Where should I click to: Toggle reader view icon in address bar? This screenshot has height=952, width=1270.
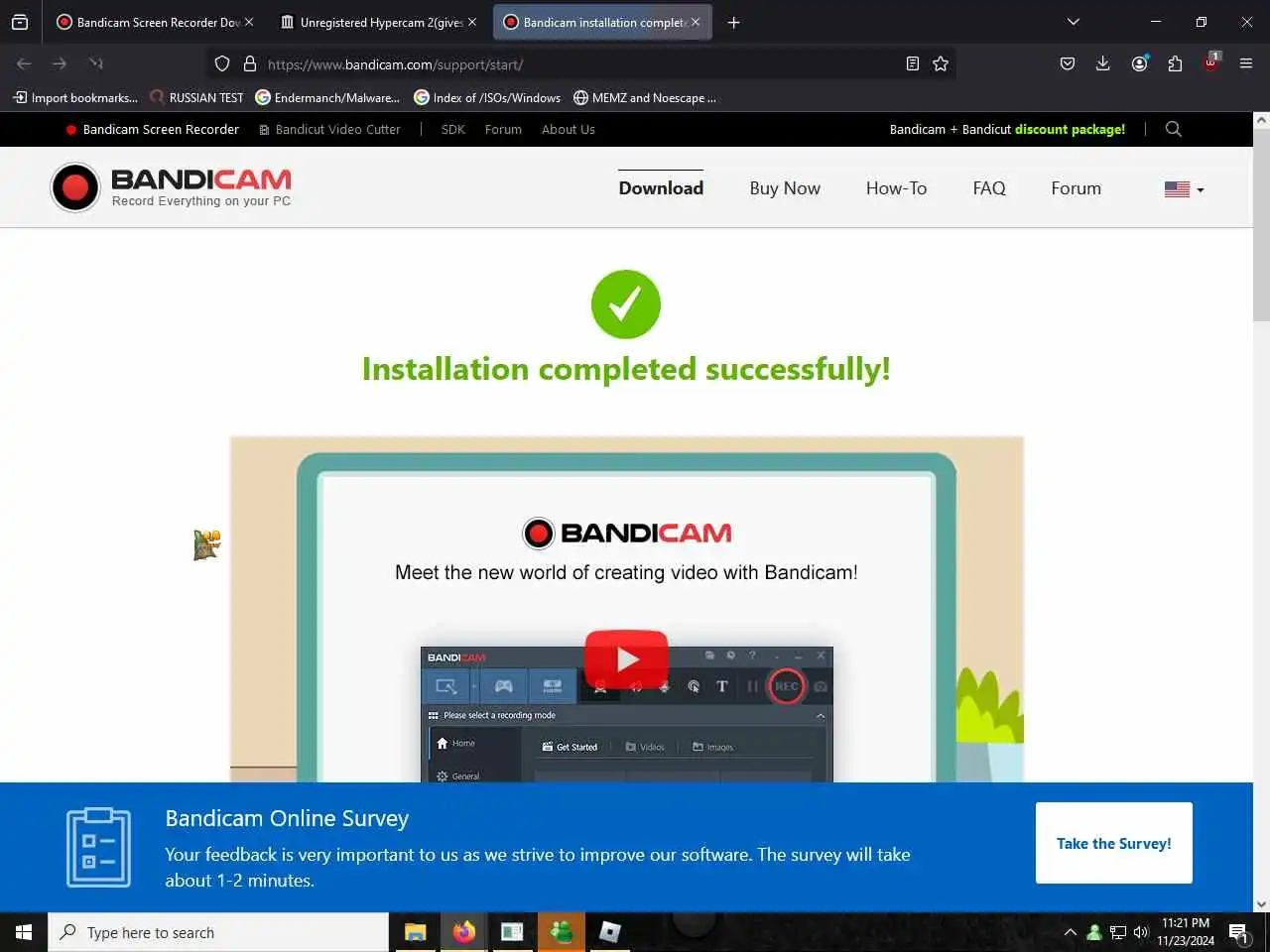tap(913, 63)
